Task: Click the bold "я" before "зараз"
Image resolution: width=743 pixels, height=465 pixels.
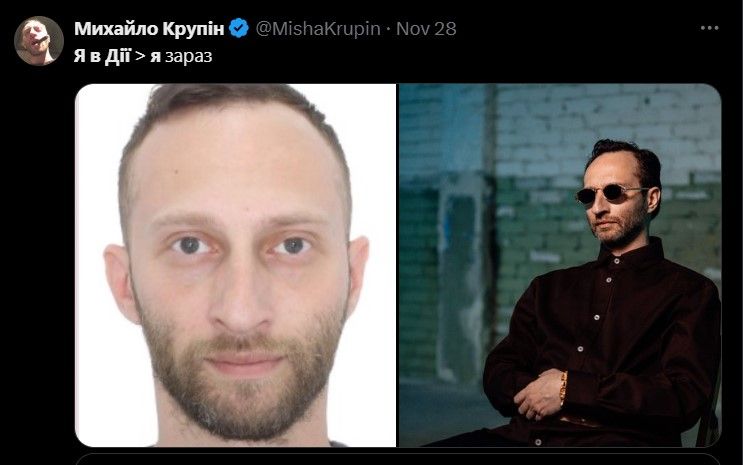Action: pos(155,57)
